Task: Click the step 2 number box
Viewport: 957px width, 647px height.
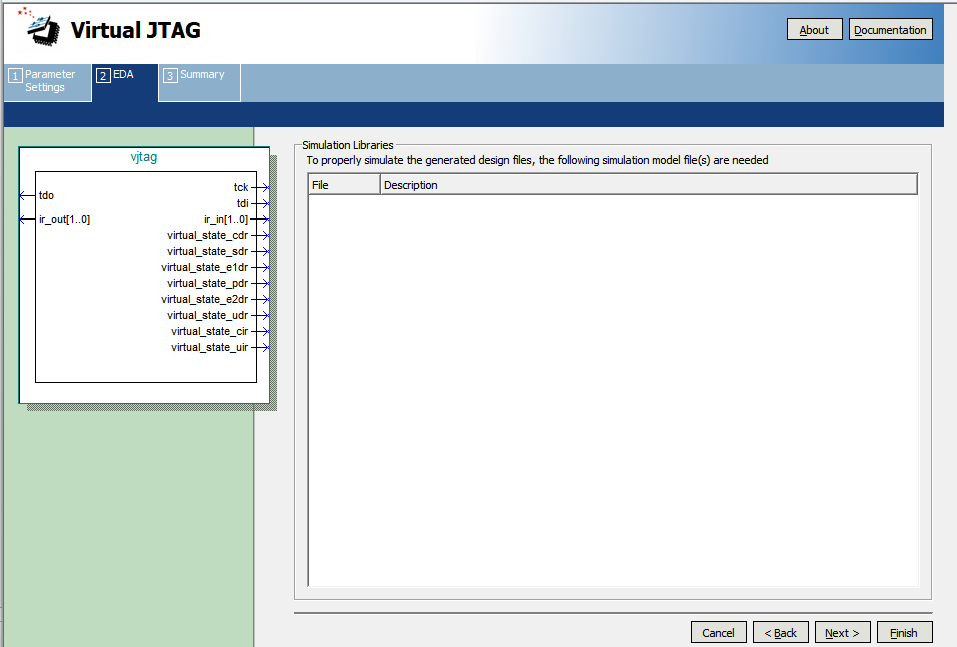Action: point(103,76)
